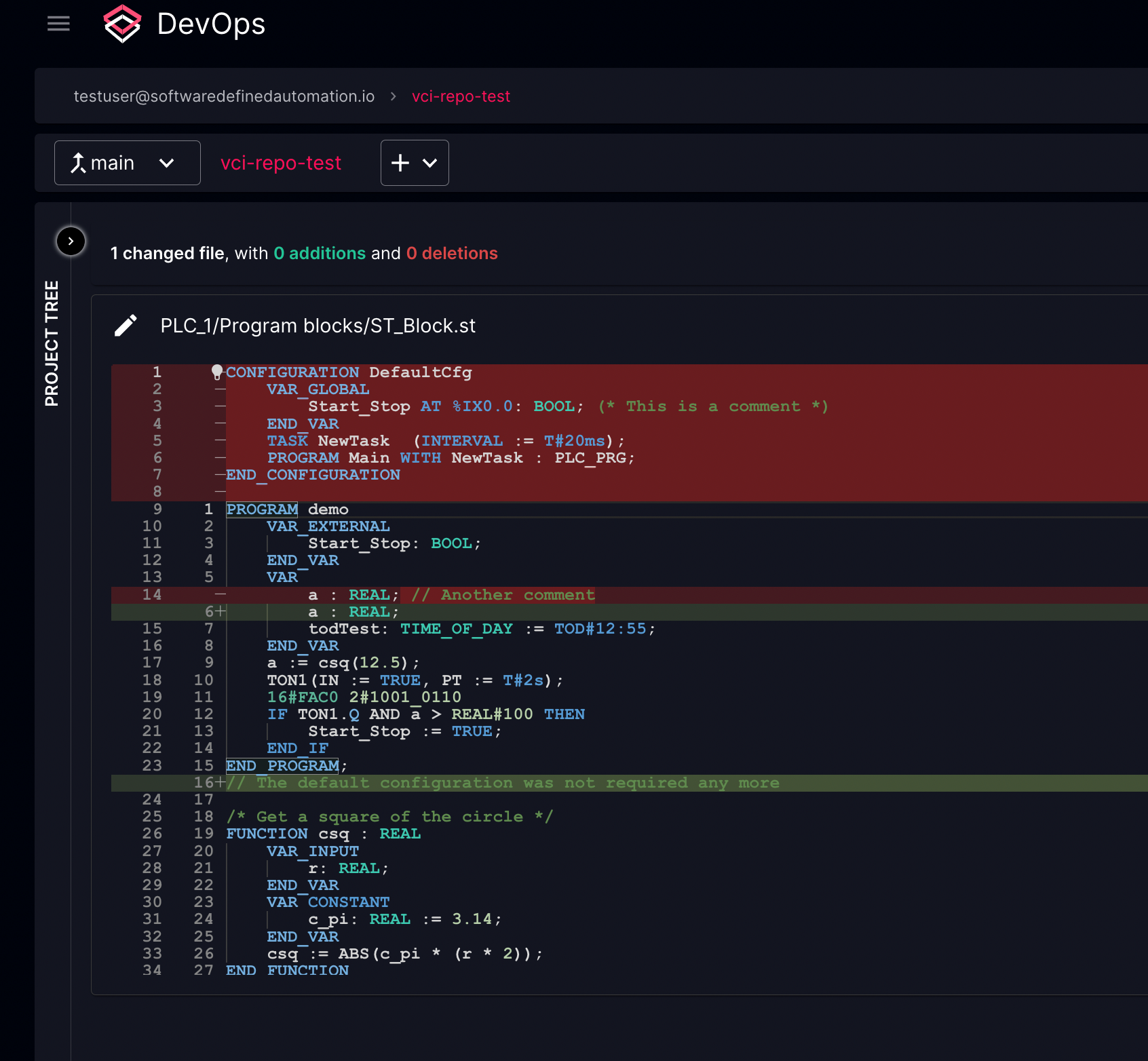Click the line 'FUNCTION csq : REAL'
Image resolution: width=1148 pixels, height=1061 pixels.
(323, 834)
